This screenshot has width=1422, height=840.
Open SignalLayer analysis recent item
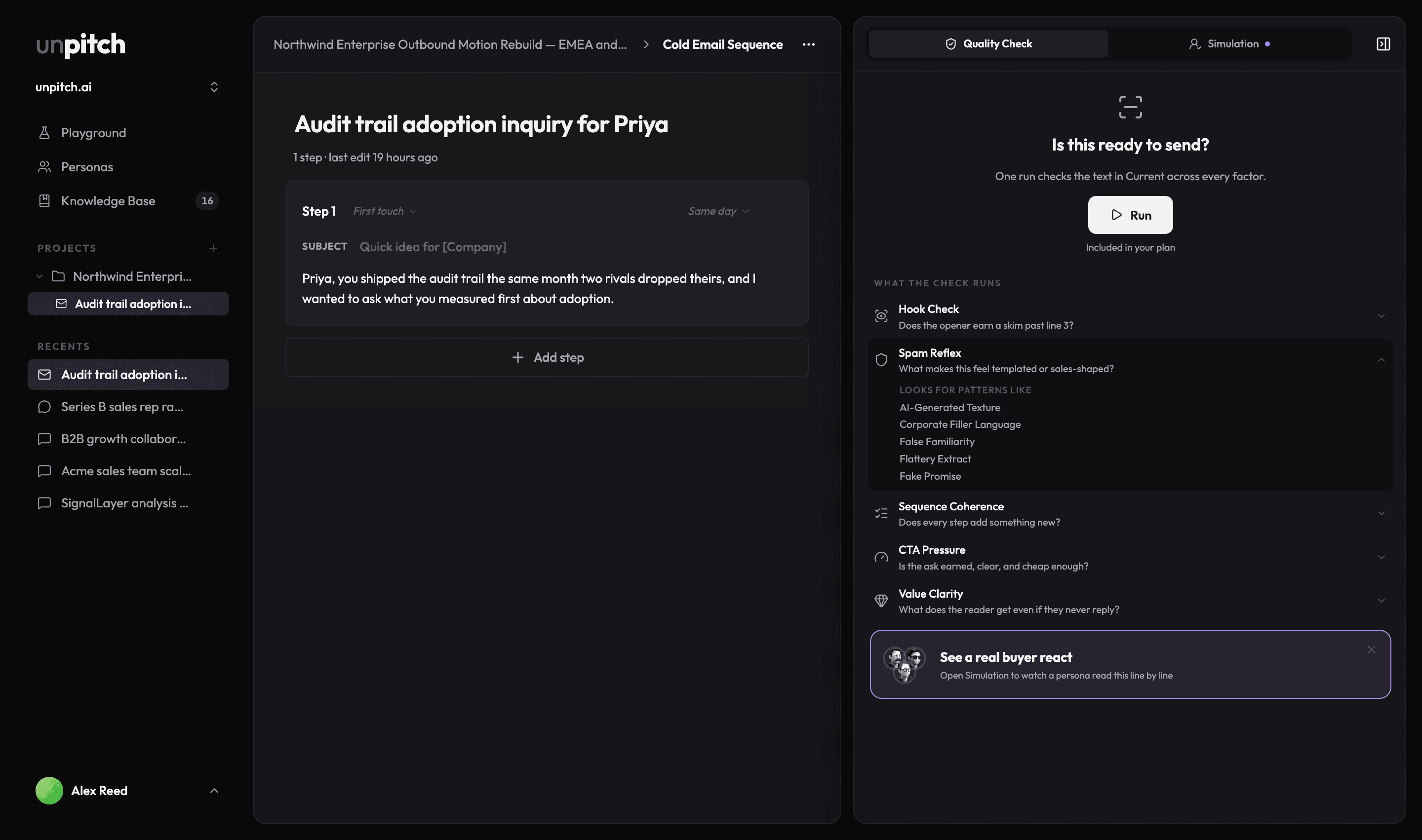[x=128, y=503]
